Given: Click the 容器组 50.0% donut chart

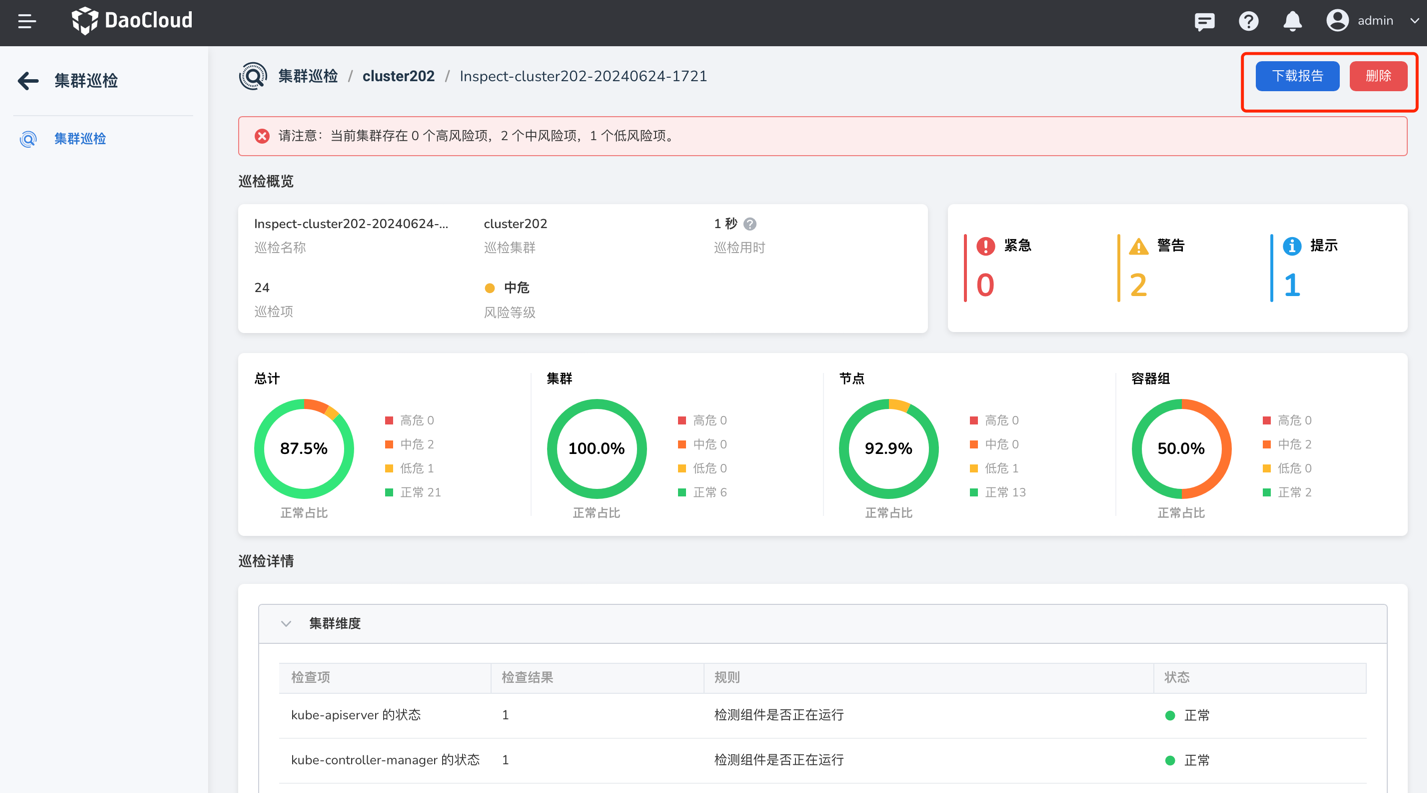Looking at the screenshot, I should click(x=1181, y=449).
